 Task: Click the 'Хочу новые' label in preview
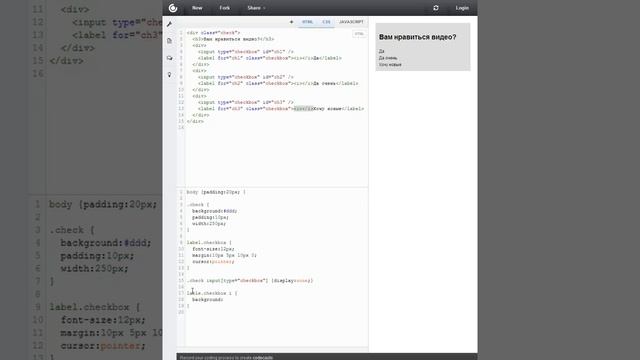[x=390, y=64]
